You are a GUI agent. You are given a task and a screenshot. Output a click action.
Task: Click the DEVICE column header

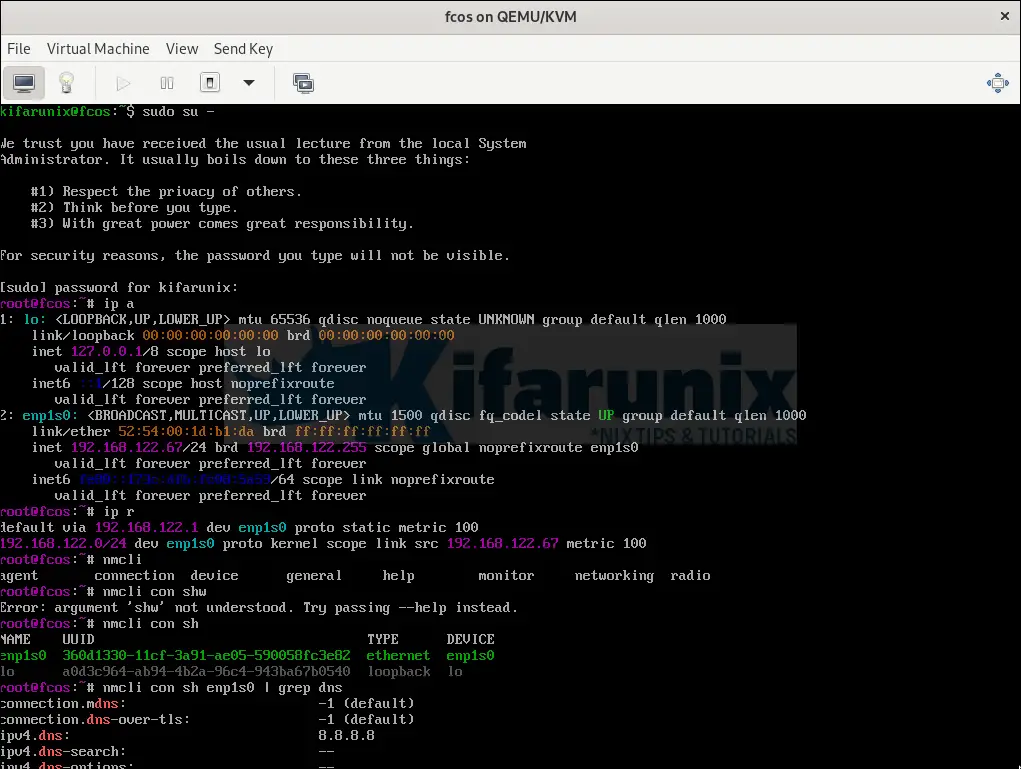coord(470,639)
